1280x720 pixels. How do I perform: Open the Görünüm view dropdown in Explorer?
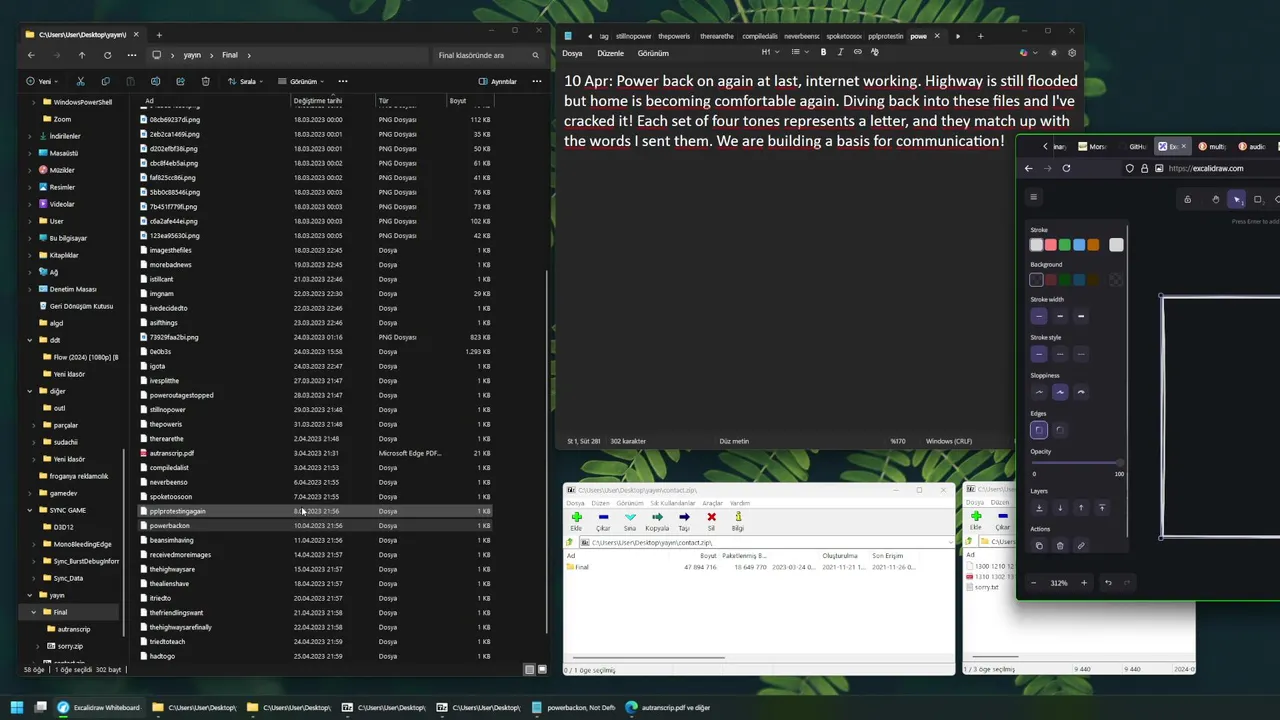click(302, 81)
